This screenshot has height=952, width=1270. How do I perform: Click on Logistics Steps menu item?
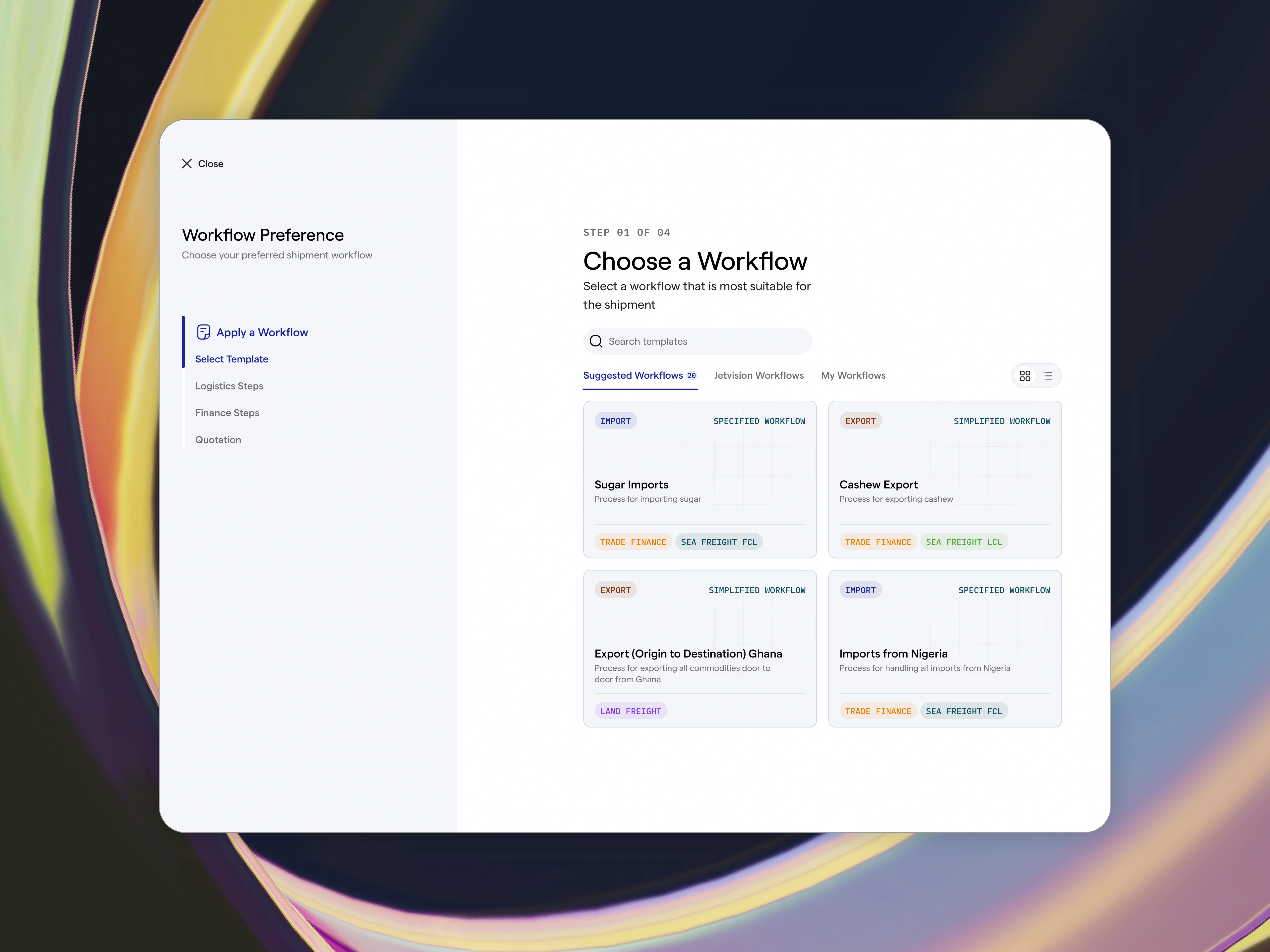[x=229, y=385]
